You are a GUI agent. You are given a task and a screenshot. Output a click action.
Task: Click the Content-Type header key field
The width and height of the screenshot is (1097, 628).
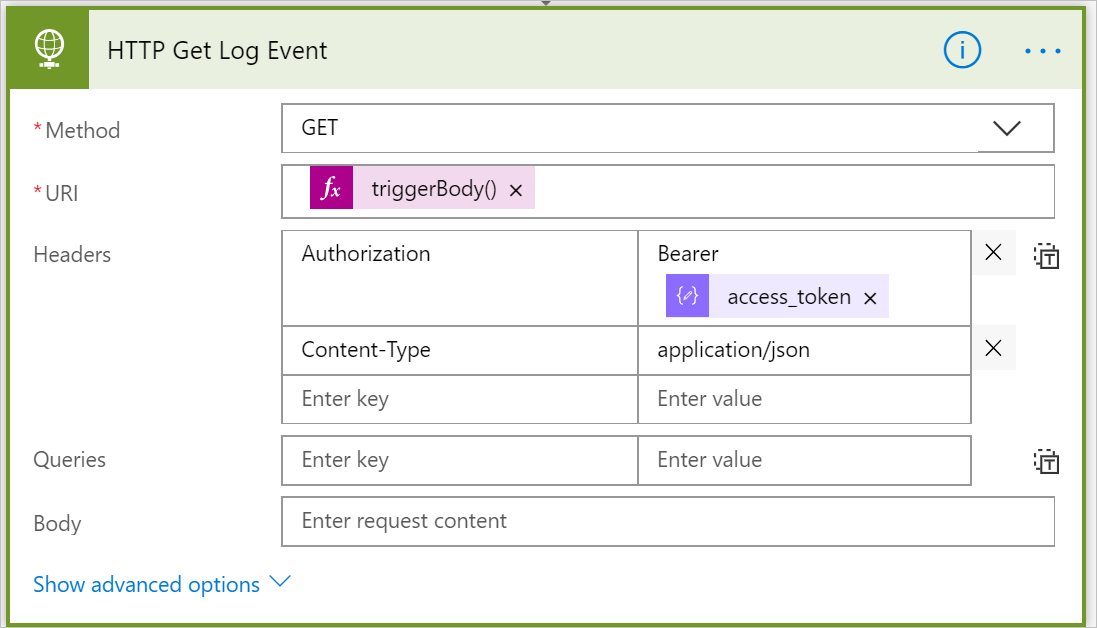[x=459, y=350]
